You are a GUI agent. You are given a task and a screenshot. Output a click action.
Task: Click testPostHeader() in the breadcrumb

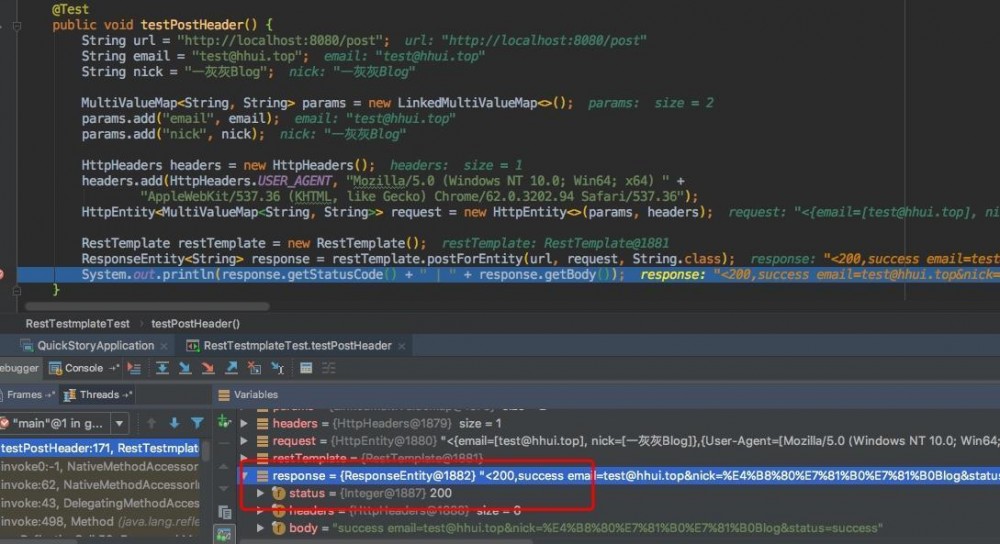pyautogui.click(x=195, y=324)
